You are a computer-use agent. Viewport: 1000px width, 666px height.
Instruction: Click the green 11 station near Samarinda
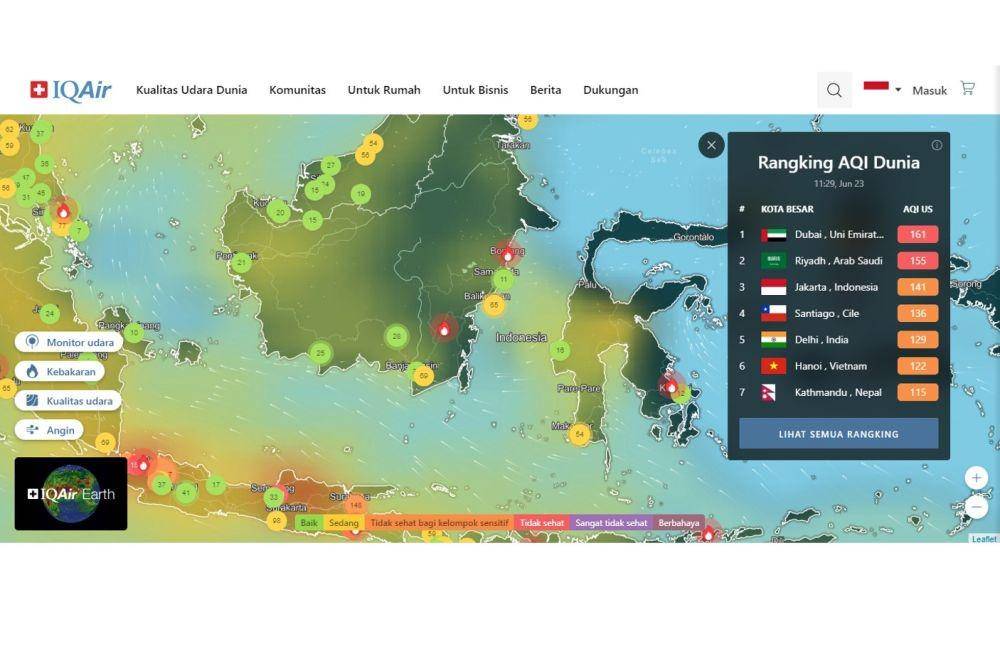click(503, 279)
